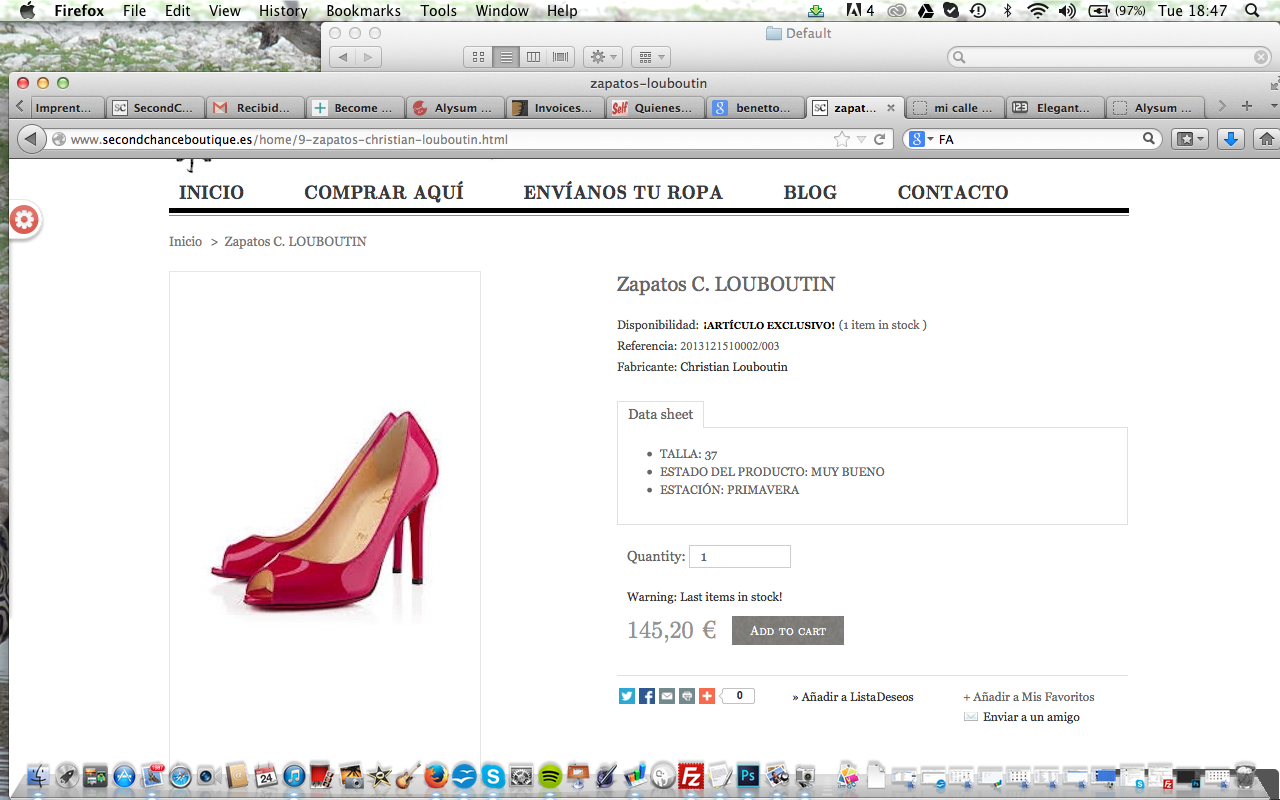The width and height of the screenshot is (1280, 800).
Task: Open the CONTACTO page
Action: point(953,192)
